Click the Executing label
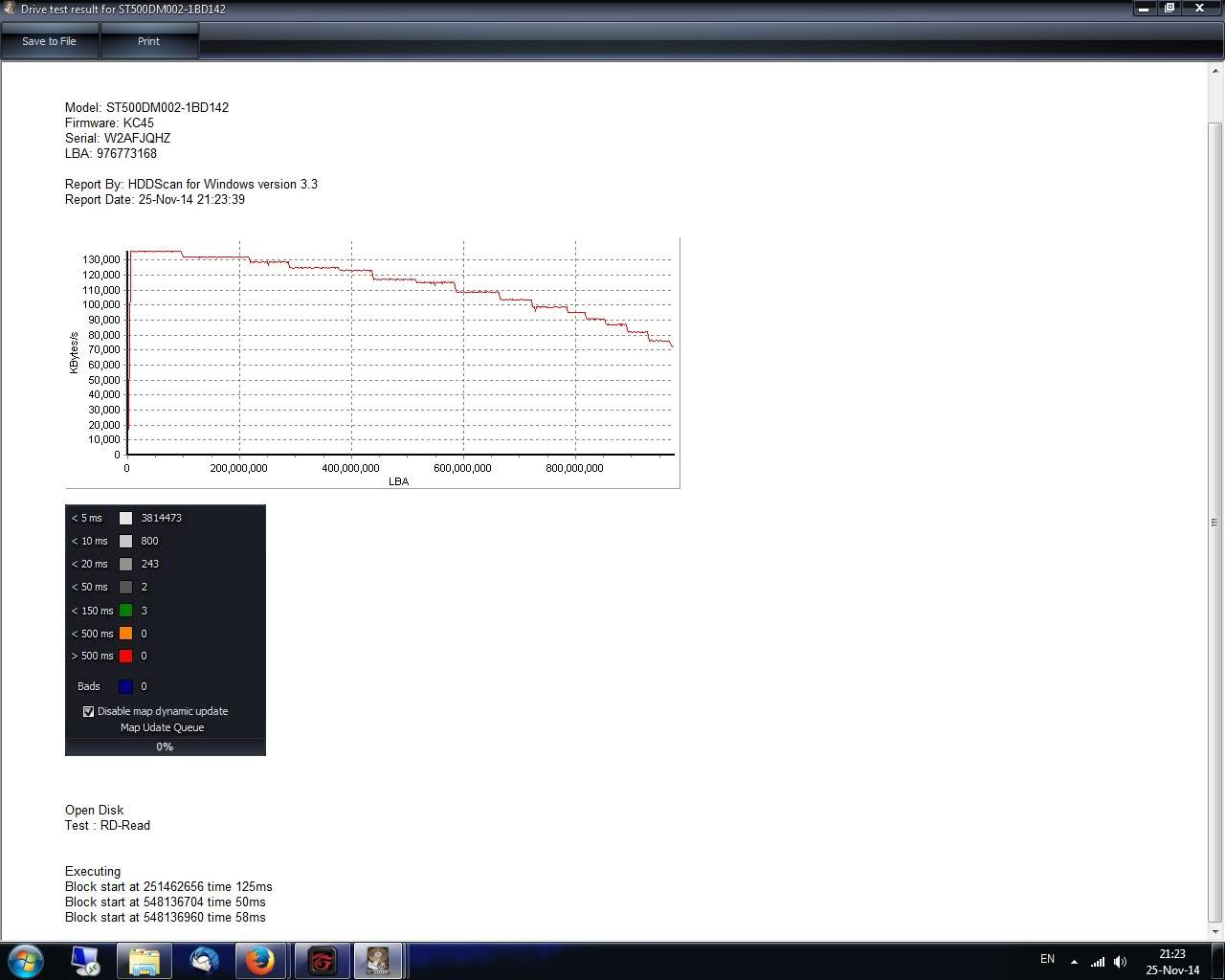This screenshot has height=980, width=1225. click(x=93, y=871)
